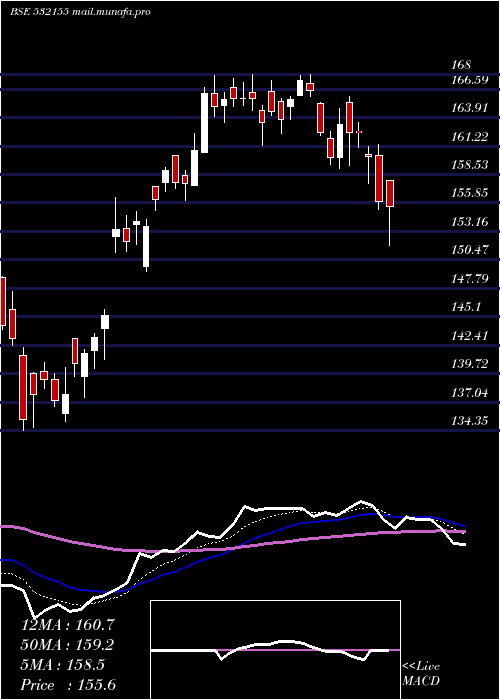The image size is (500, 700).
Task: Click the <<Live MACD label
Action: pos(421,674)
